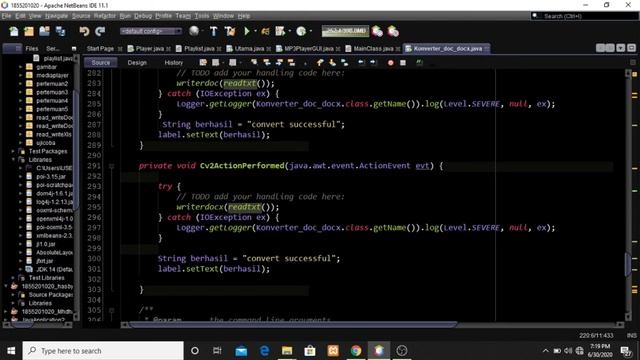Click the last icon in the main toolbar
Viewport: 640px width, 360px height.
[393, 31]
